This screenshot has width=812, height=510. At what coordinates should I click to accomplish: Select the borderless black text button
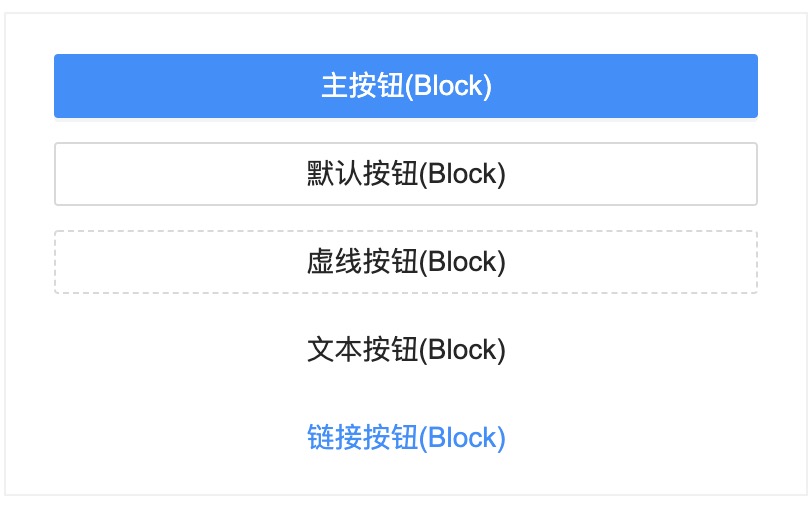[406, 350]
